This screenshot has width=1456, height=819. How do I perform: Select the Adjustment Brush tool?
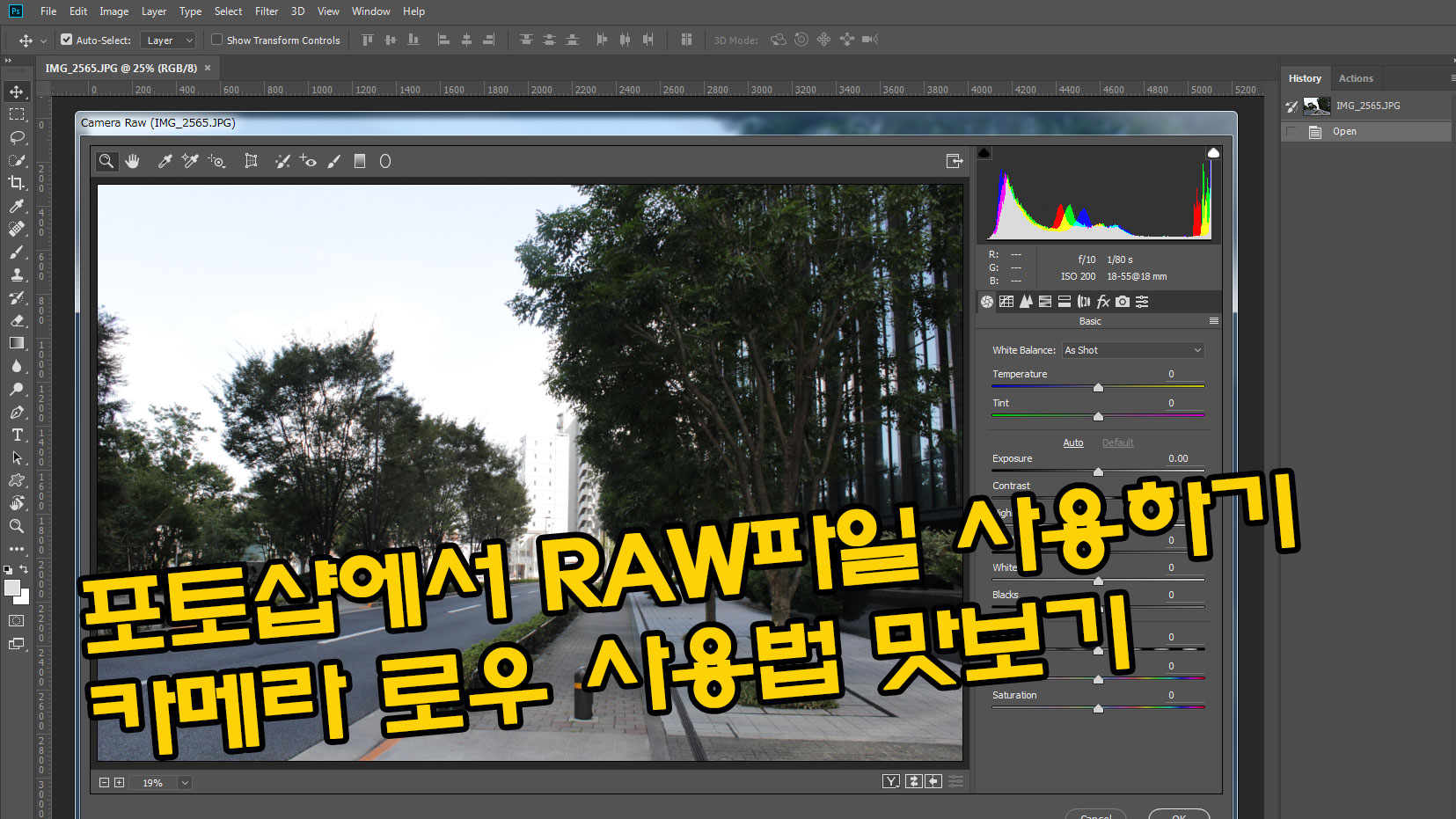[x=334, y=161]
